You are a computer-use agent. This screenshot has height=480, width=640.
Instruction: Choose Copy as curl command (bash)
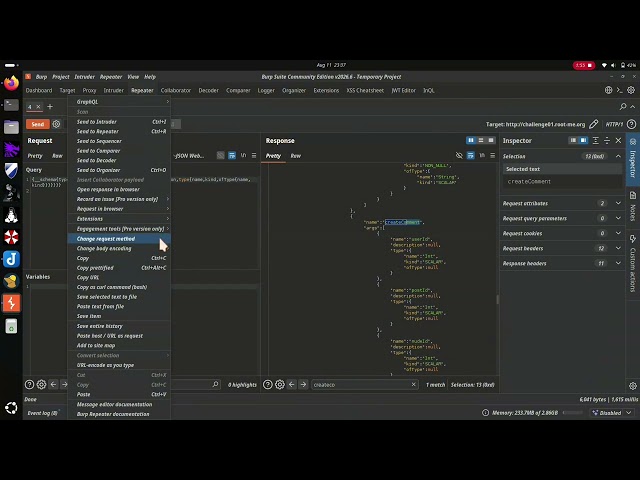point(119,287)
